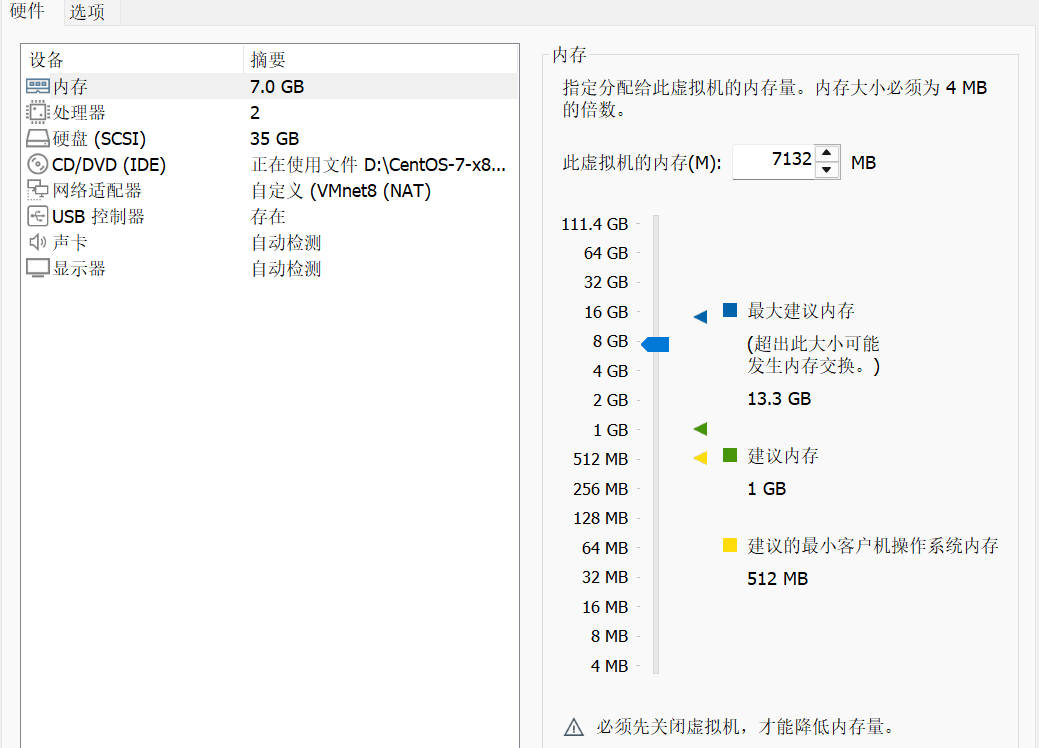The image size is (1039, 748).
Task: Click the 16 GB slider mark
Action: coord(606,311)
